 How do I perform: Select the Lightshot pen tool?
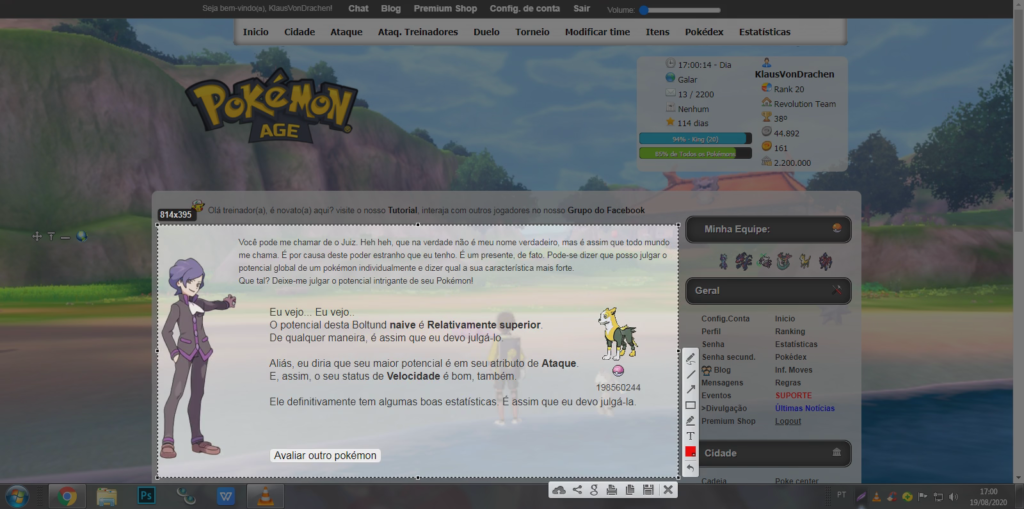(690, 358)
